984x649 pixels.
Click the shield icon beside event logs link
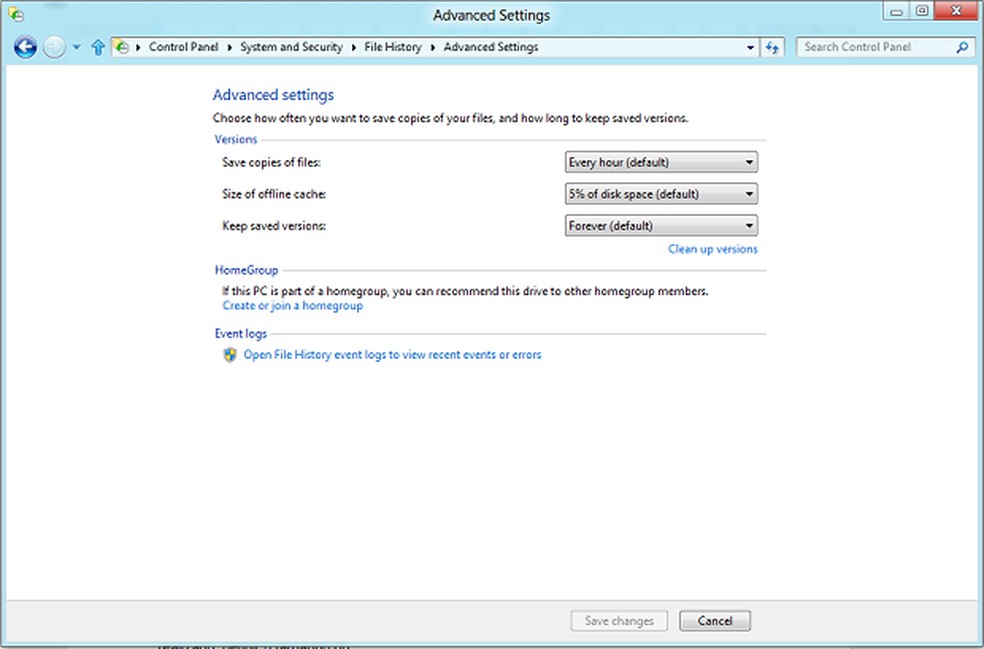pos(230,355)
